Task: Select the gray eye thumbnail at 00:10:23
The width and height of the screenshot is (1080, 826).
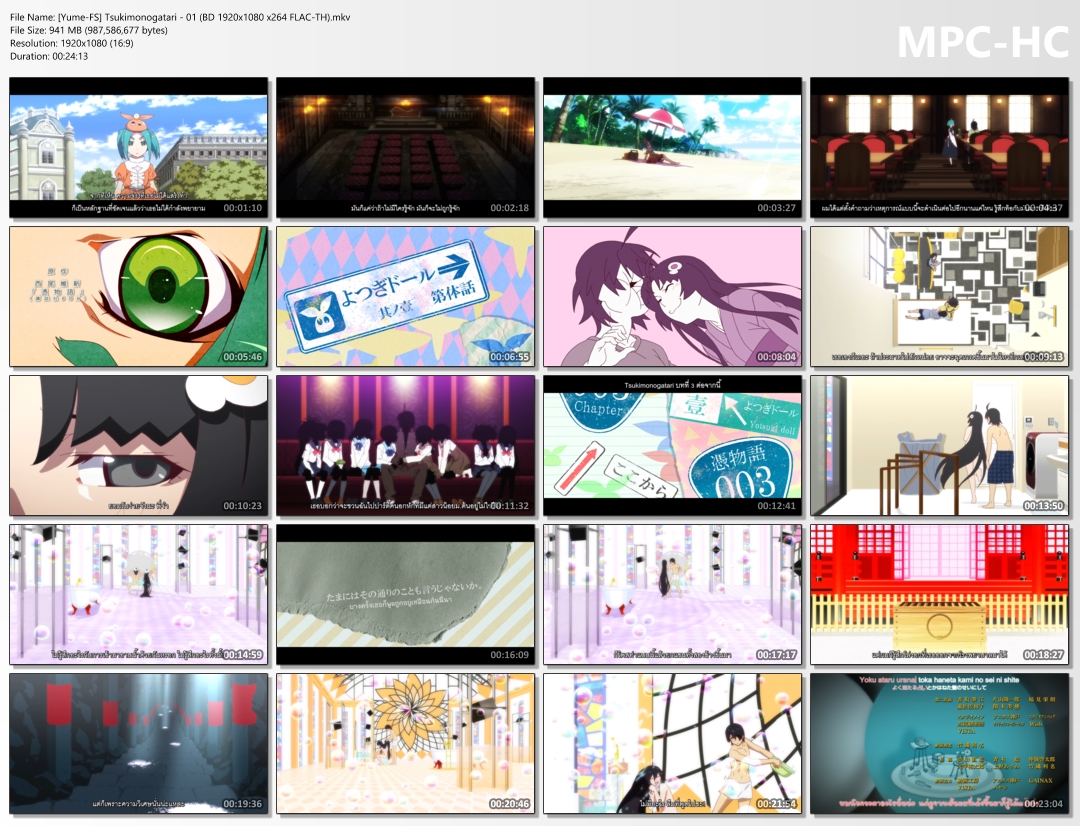Action: 138,446
